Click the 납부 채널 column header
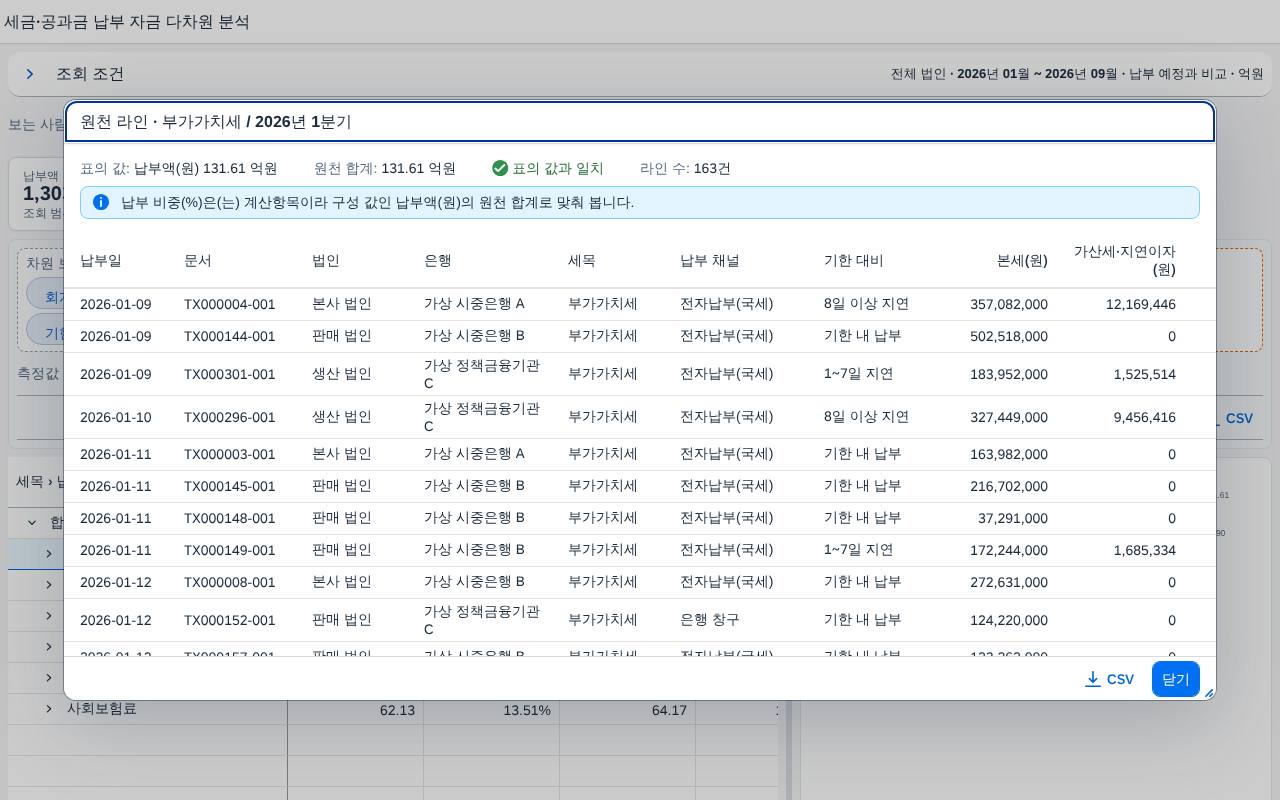Screen dimensions: 1280x800 click(710, 260)
